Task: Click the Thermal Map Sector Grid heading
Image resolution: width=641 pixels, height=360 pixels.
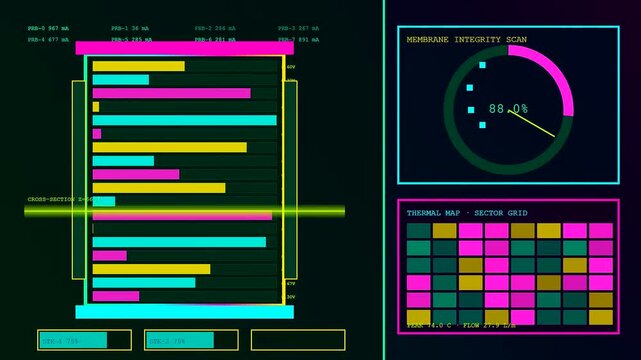Action: 467,213
